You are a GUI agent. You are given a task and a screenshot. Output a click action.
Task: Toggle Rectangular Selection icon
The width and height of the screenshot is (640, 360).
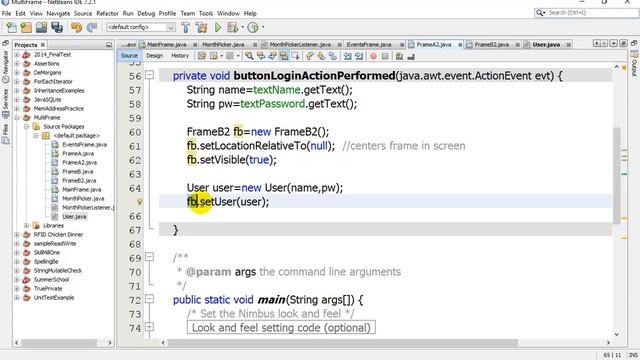(295, 56)
